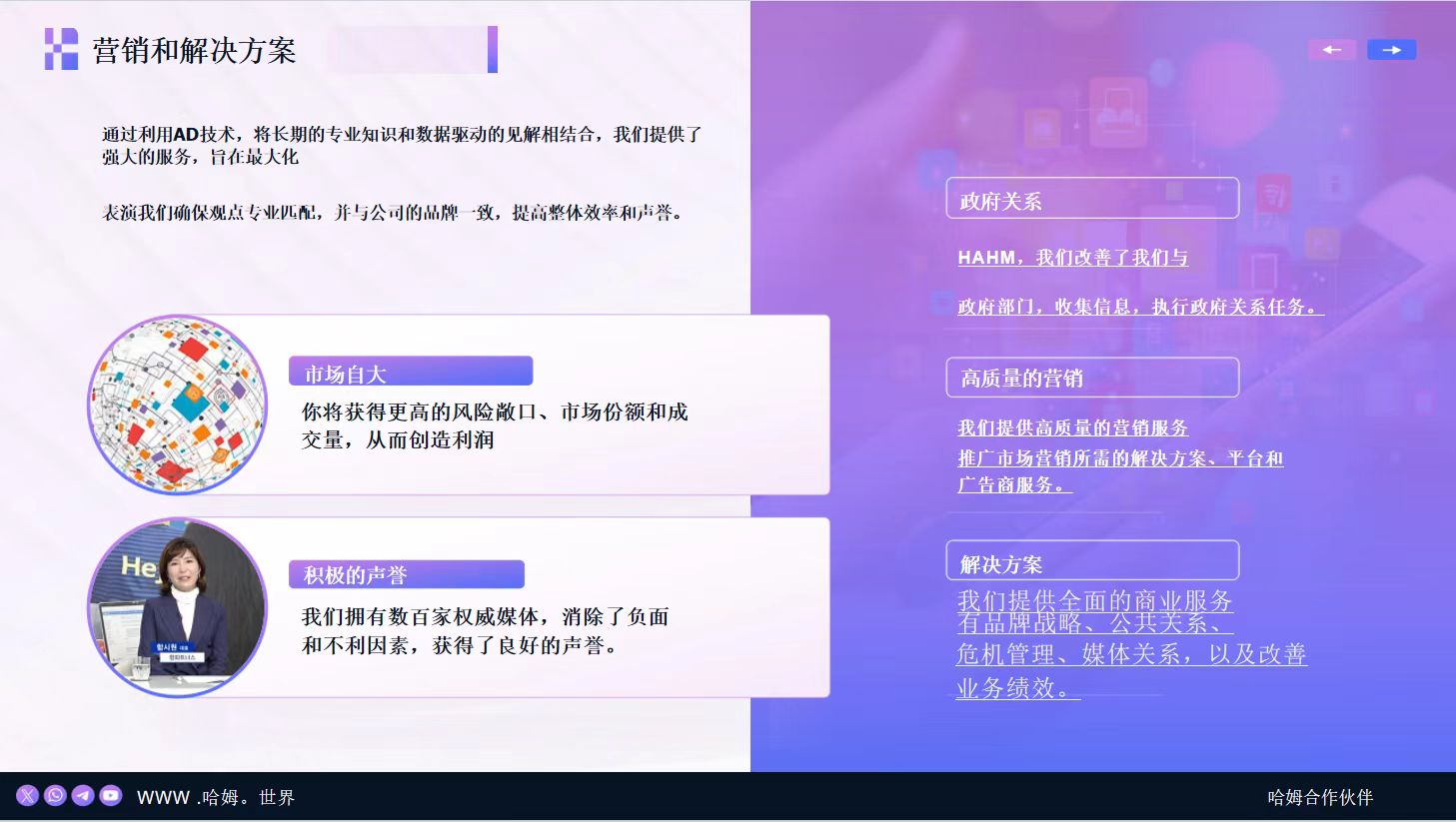The width and height of the screenshot is (1456, 822).
Task: Click the 市场自大 label
Action: 411,372
